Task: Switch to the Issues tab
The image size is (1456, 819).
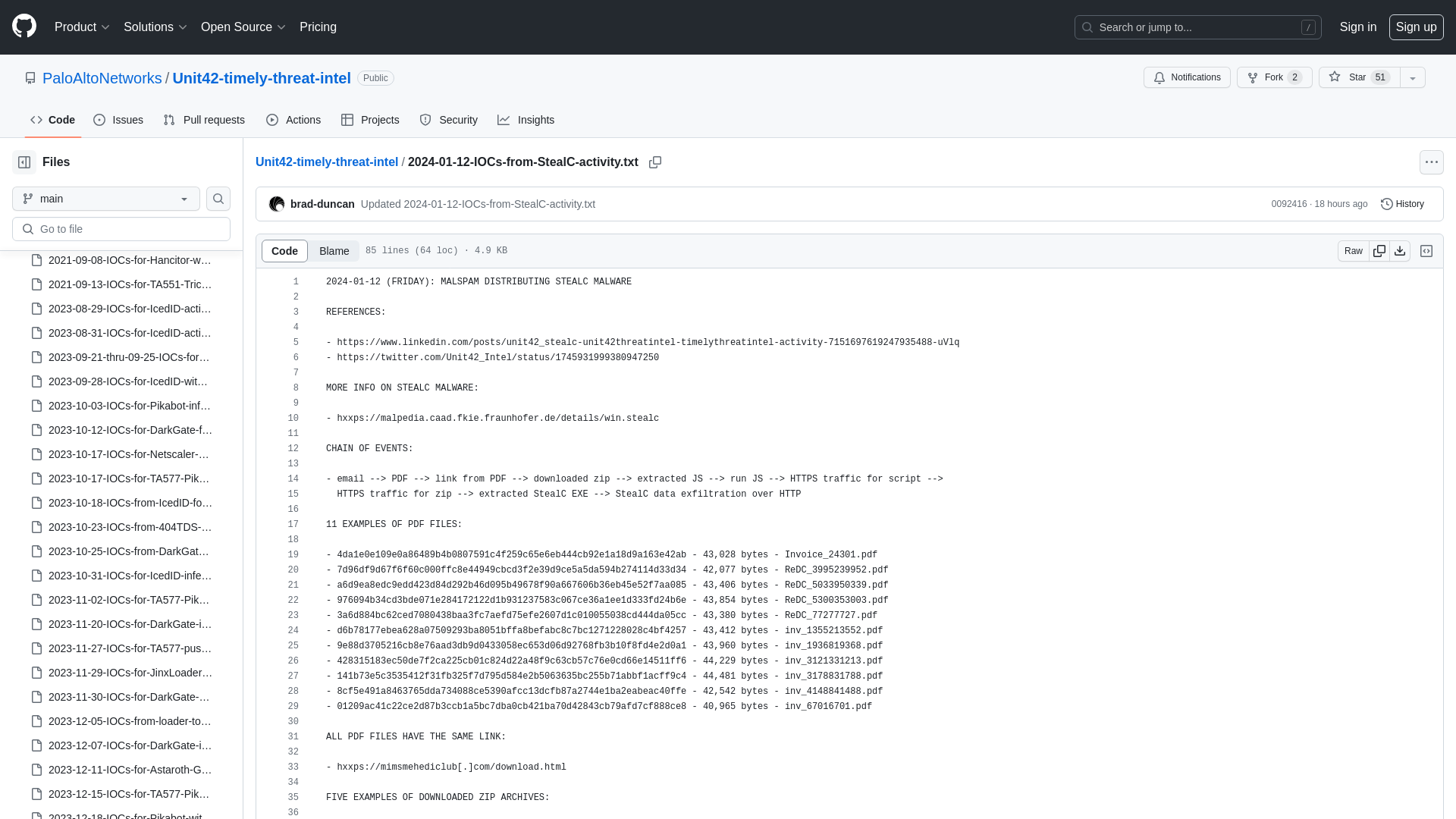Action: (117, 120)
